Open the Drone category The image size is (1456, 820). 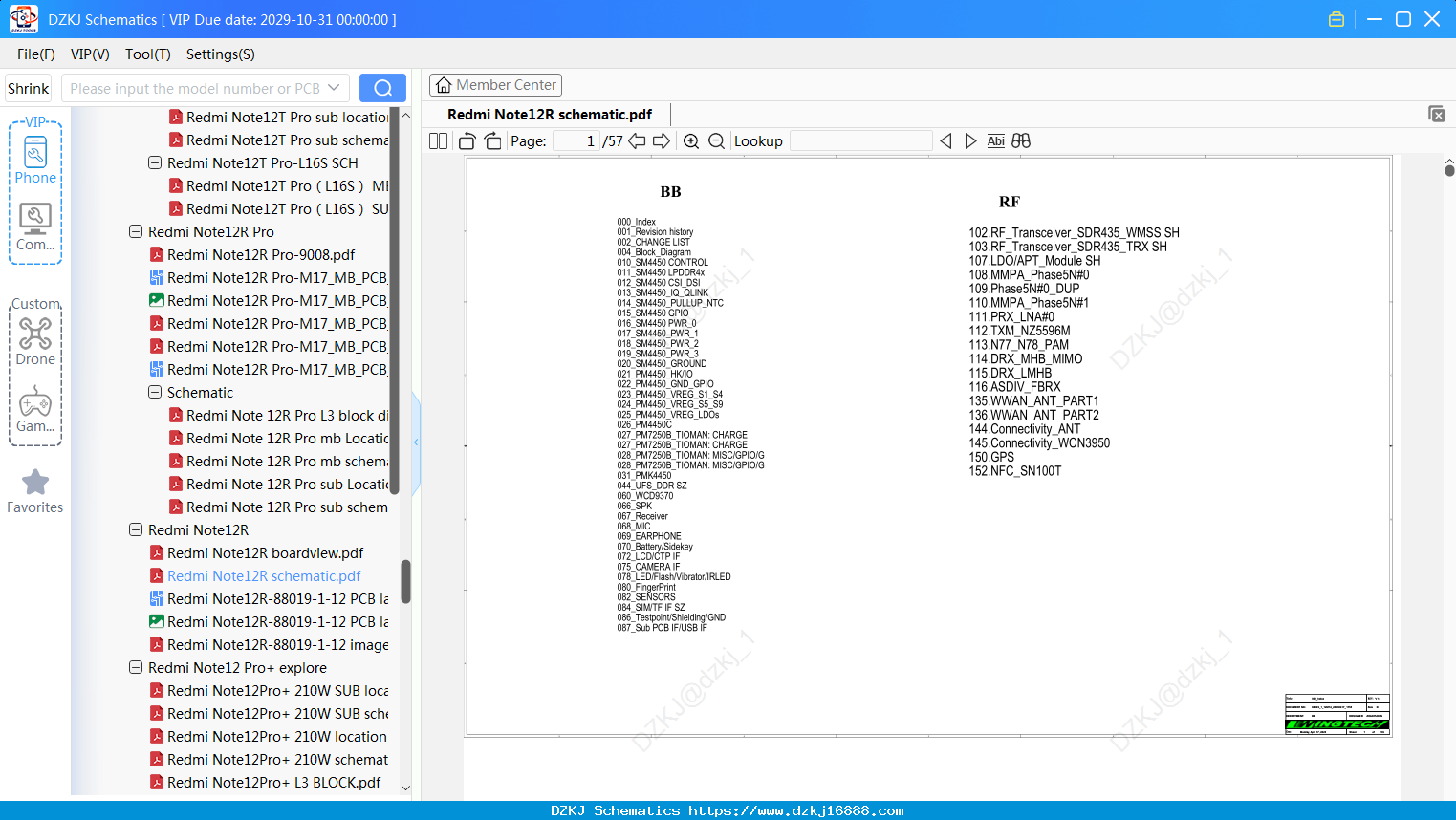(x=35, y=341)
